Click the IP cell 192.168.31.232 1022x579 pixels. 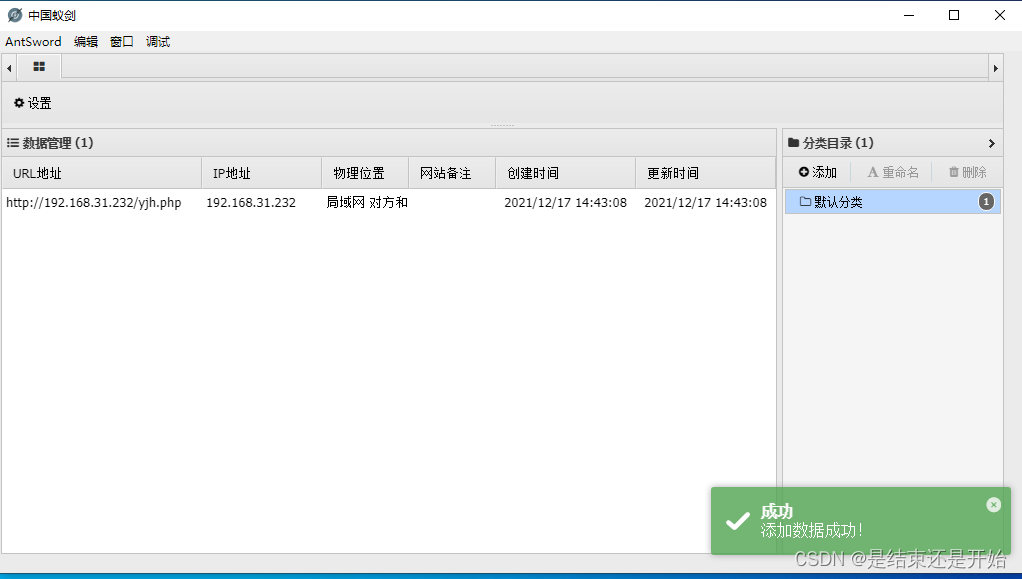[x=251, y=203]
